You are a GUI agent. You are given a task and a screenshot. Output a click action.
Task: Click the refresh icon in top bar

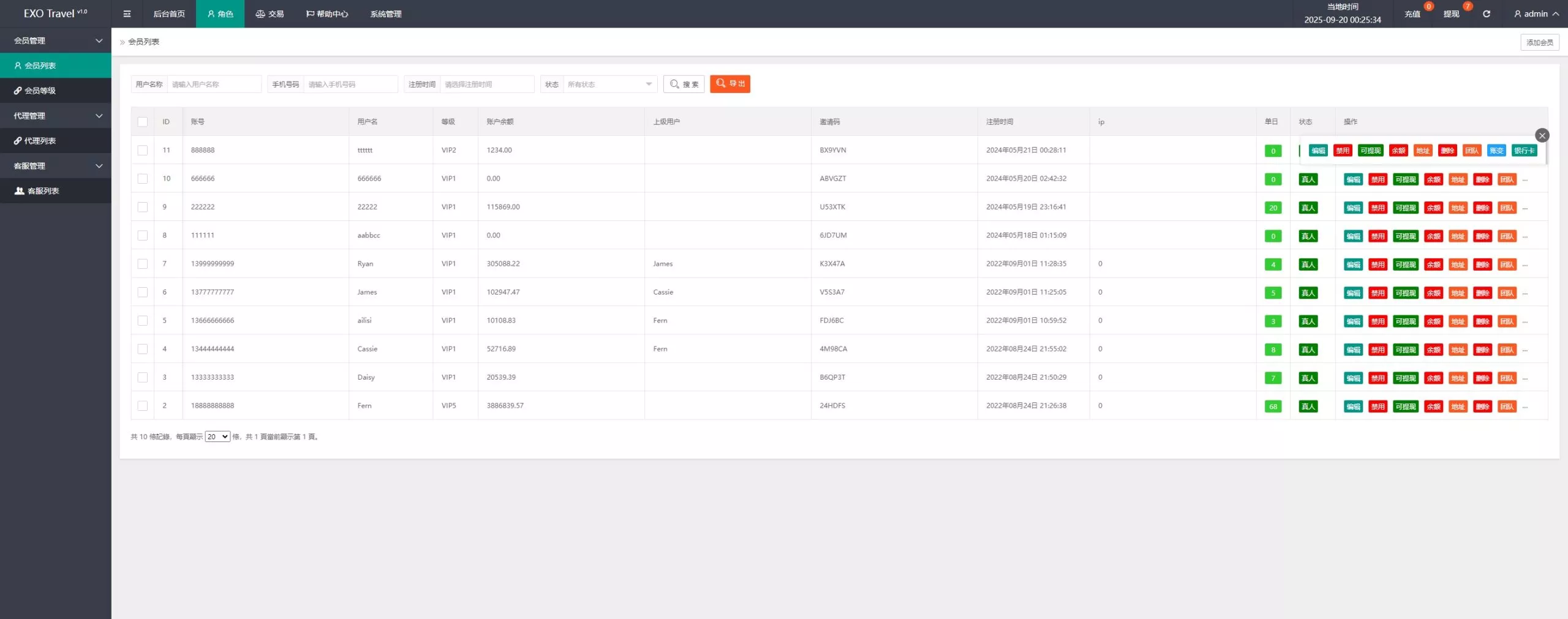(x=1486, y=13)
